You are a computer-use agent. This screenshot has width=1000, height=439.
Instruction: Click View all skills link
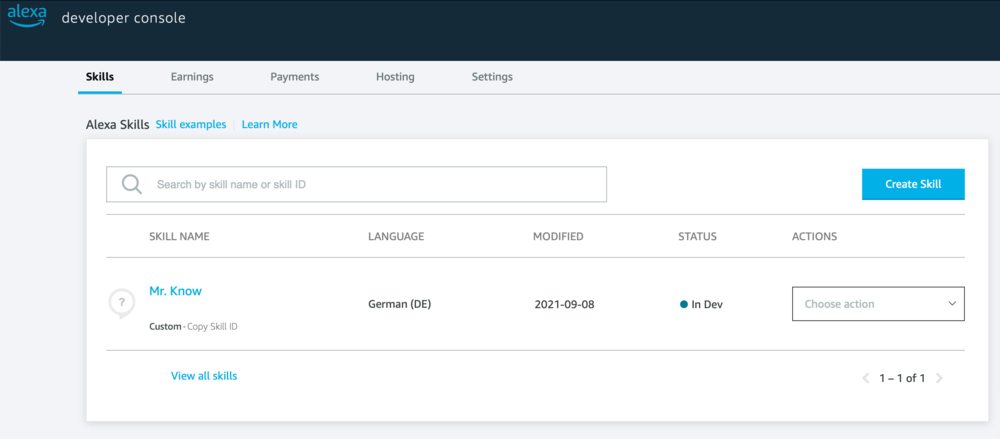pos(204,376)
